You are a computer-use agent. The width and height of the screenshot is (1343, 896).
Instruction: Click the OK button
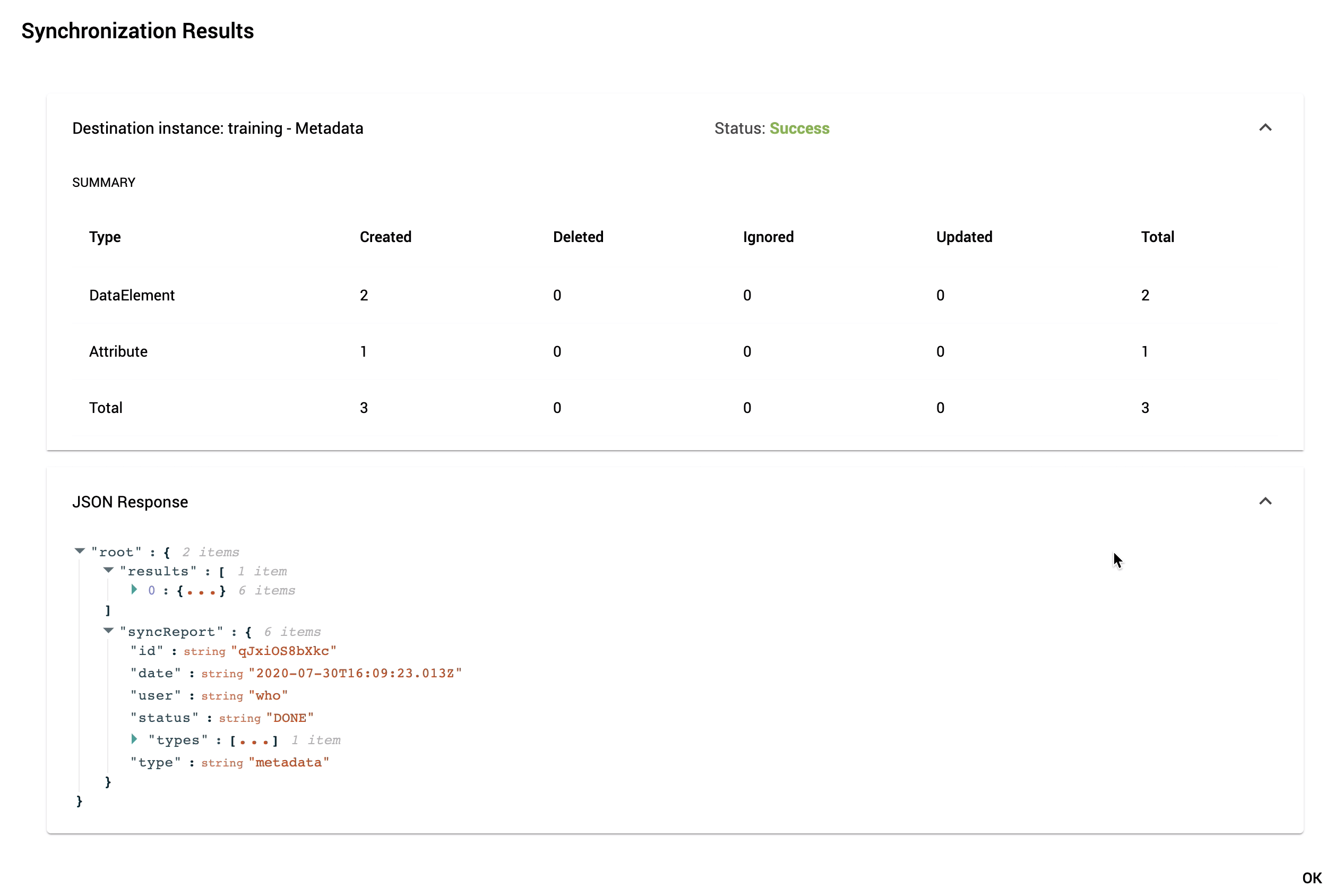coord(1312,878)
